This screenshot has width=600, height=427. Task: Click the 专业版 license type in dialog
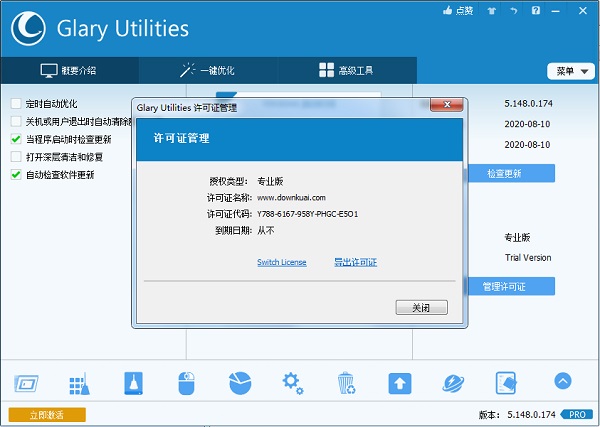tap(270, 181)
